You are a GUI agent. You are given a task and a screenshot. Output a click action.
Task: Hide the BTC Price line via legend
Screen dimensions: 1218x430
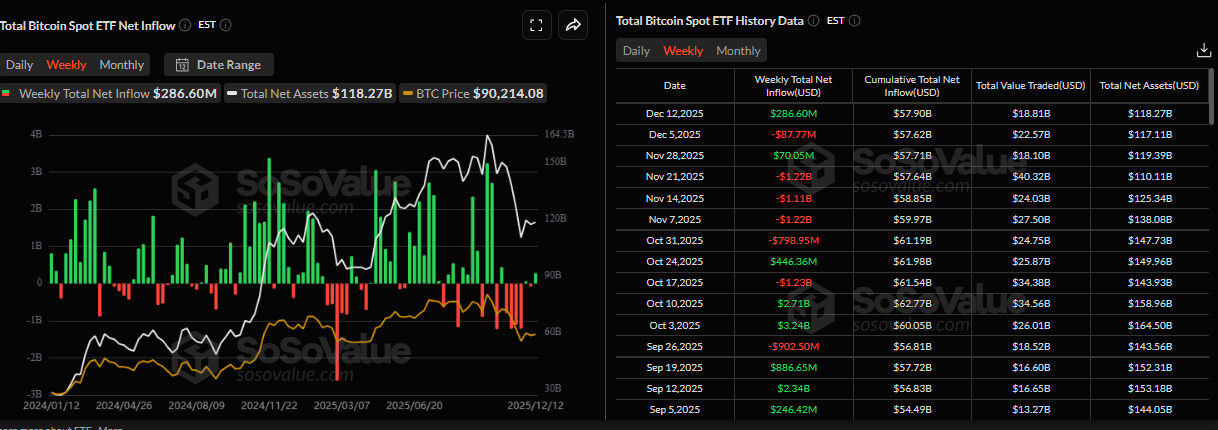(473, 93)
